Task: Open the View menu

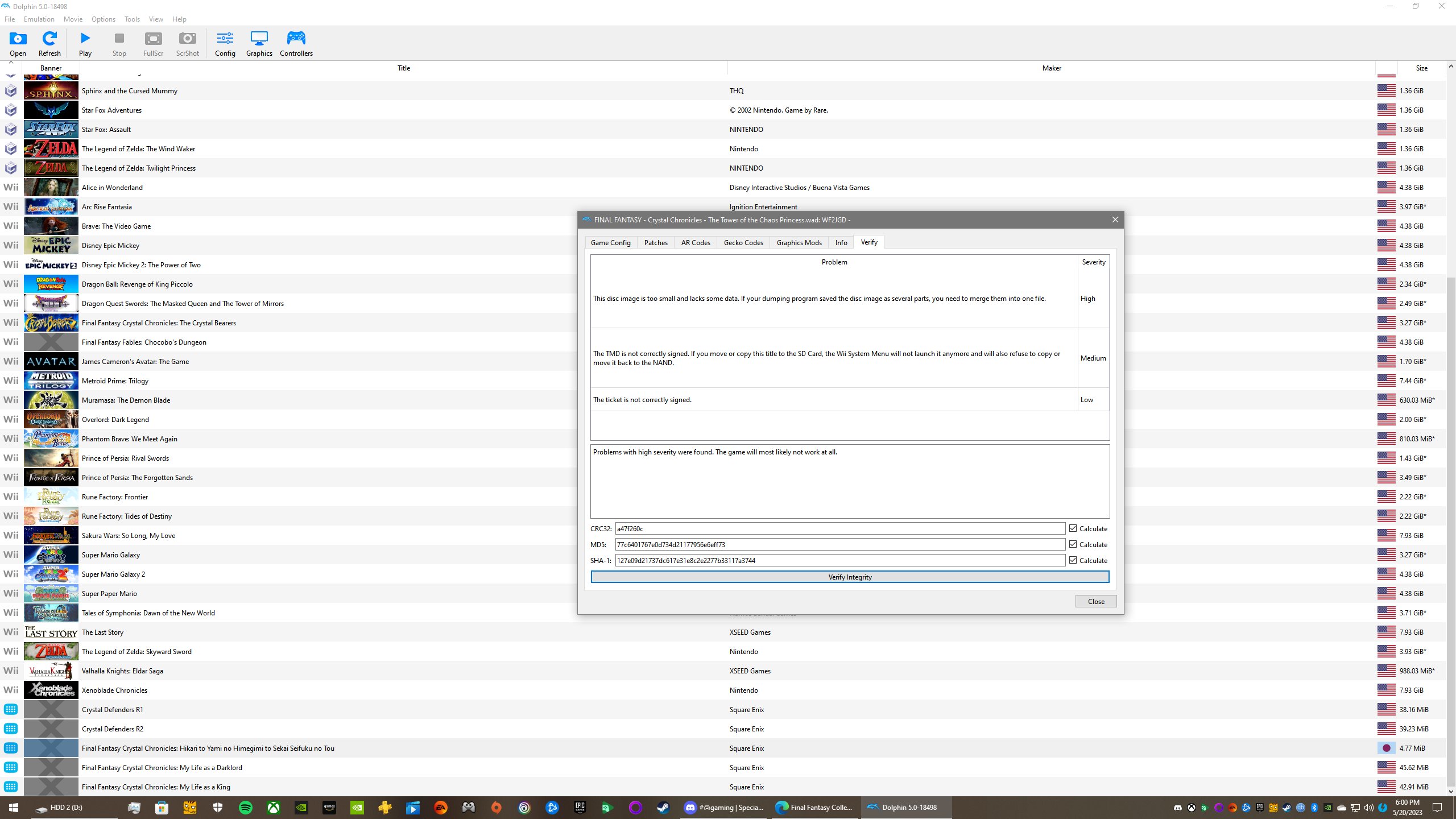Action: point(156,19)
